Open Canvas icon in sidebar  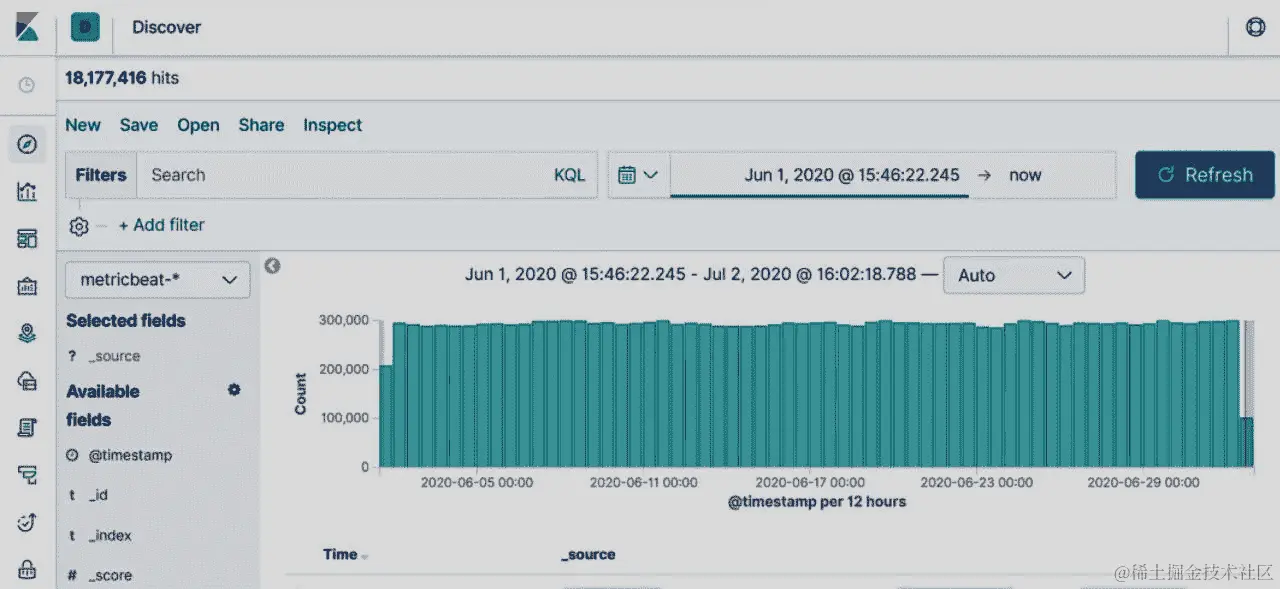click(x=27, y=287)
